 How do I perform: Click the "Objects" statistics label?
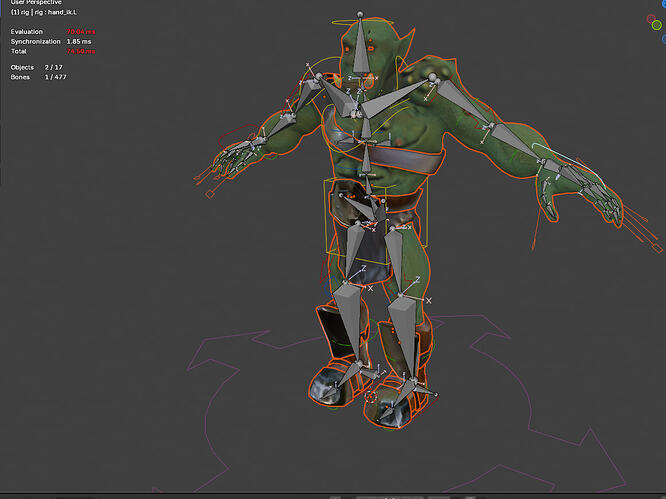pos(22,68)
